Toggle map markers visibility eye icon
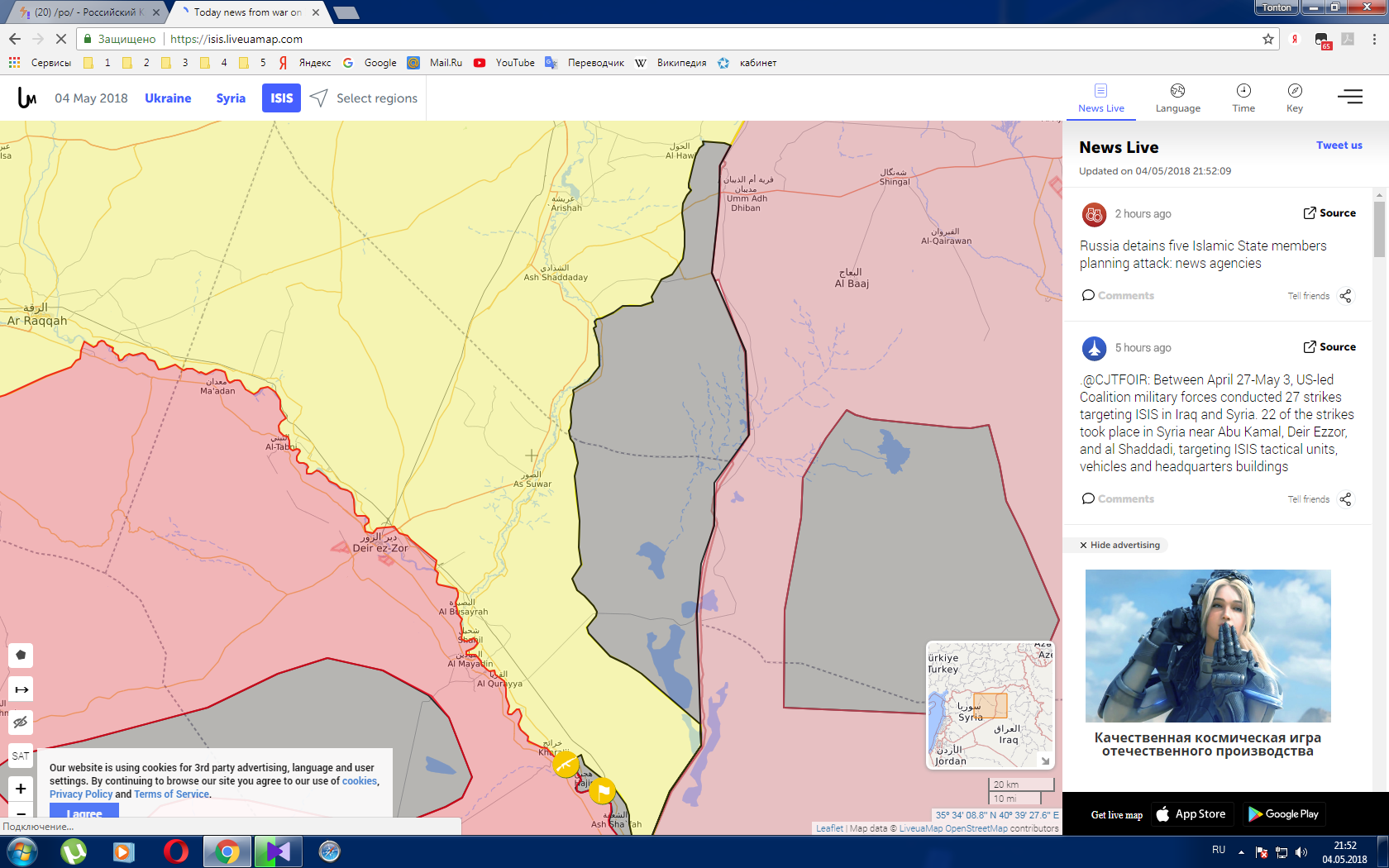 21,722
